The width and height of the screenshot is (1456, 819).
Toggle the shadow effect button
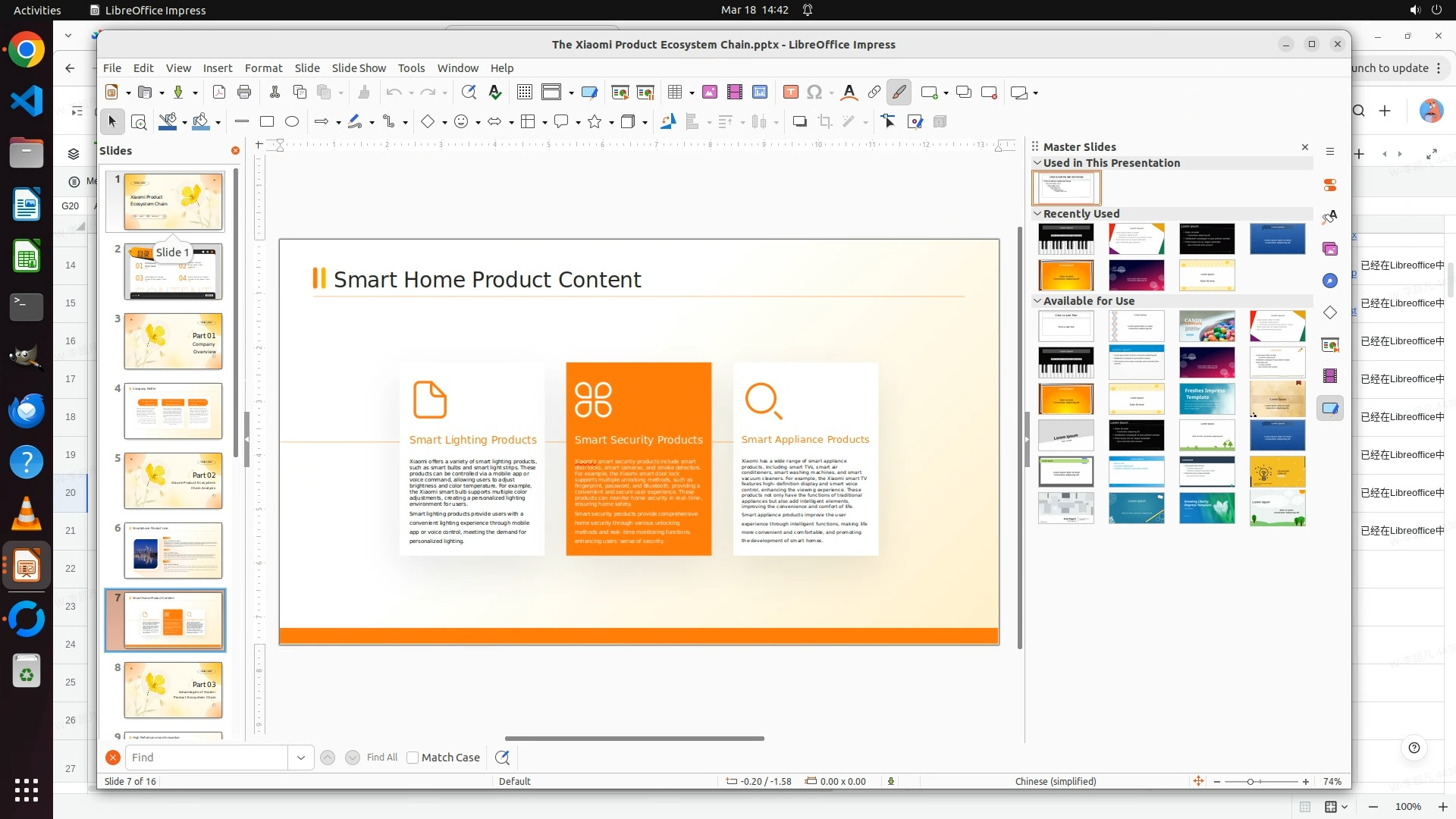point(799,121)
